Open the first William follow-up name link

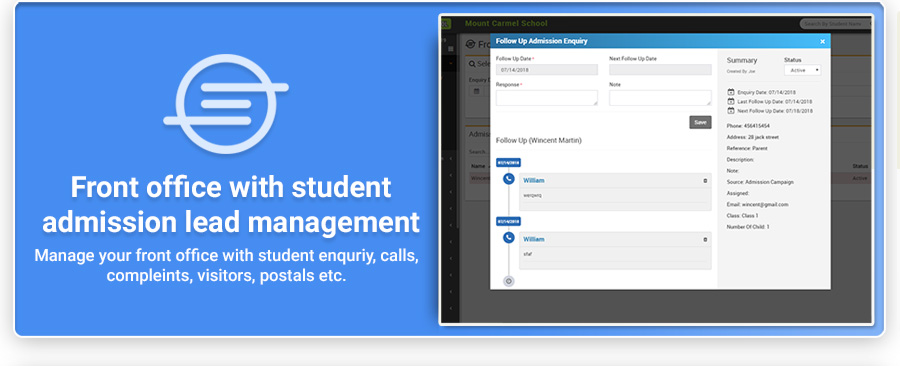coord(534,180)
